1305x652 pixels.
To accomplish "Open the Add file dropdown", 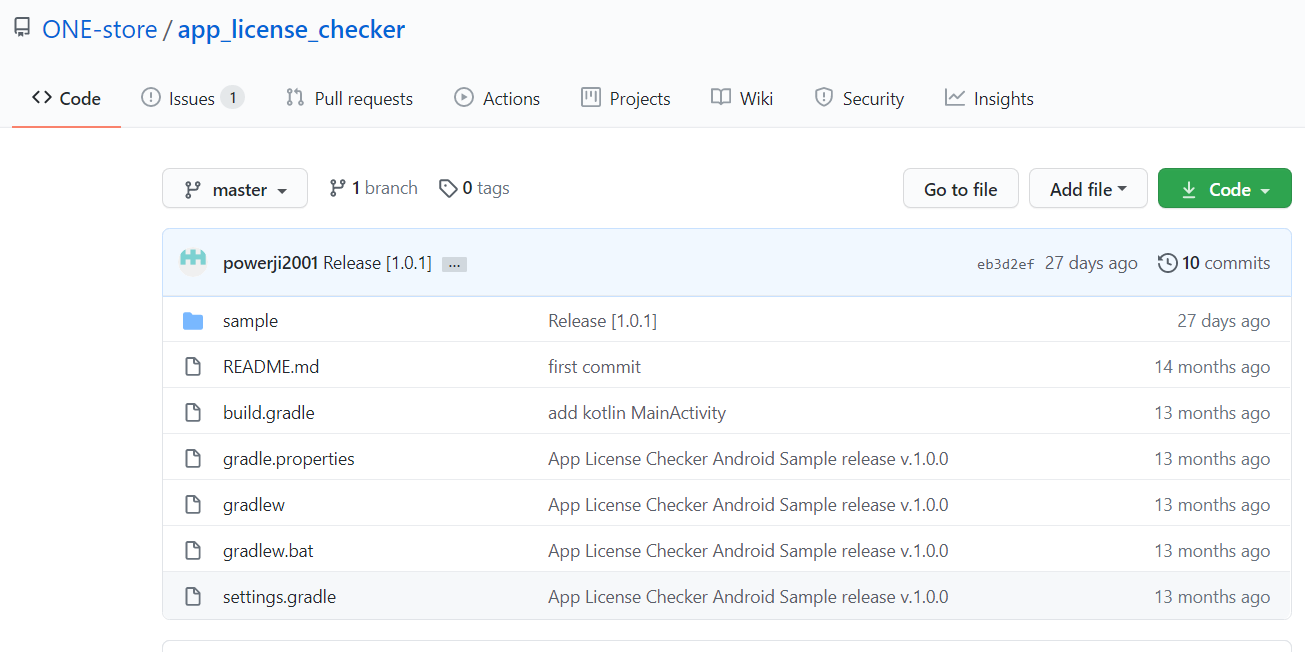I will pyautogui.click(x=1088, y=189).
